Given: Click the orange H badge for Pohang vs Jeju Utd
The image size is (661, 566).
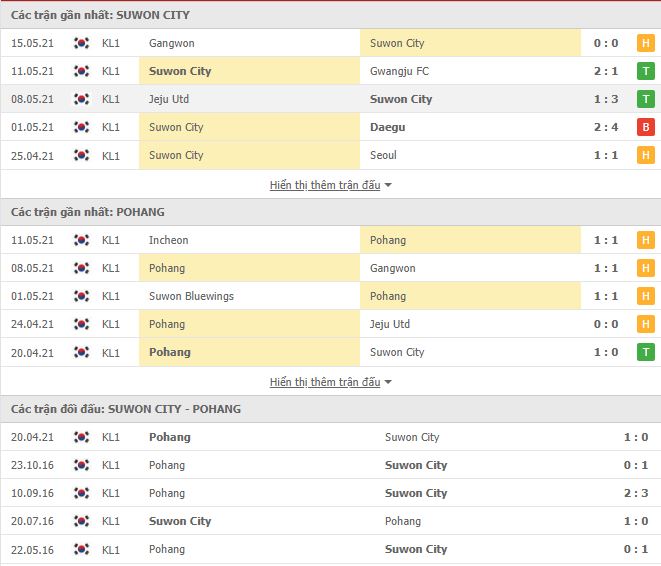Looking at the screenshot, I should click(645, 324).
